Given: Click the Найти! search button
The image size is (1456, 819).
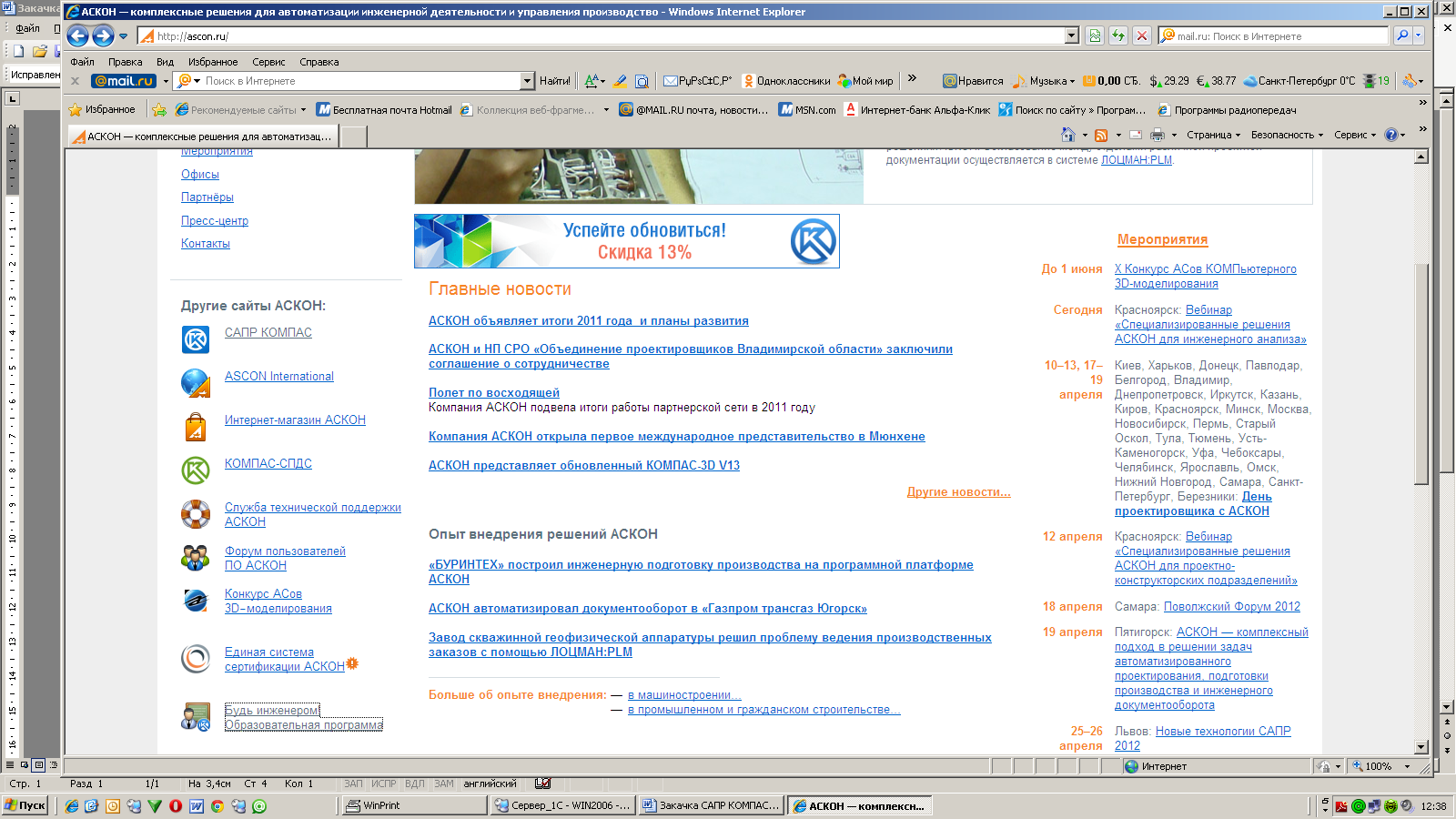Looking at the screenshot, I should pyautogui.click(x=555, y=81).
